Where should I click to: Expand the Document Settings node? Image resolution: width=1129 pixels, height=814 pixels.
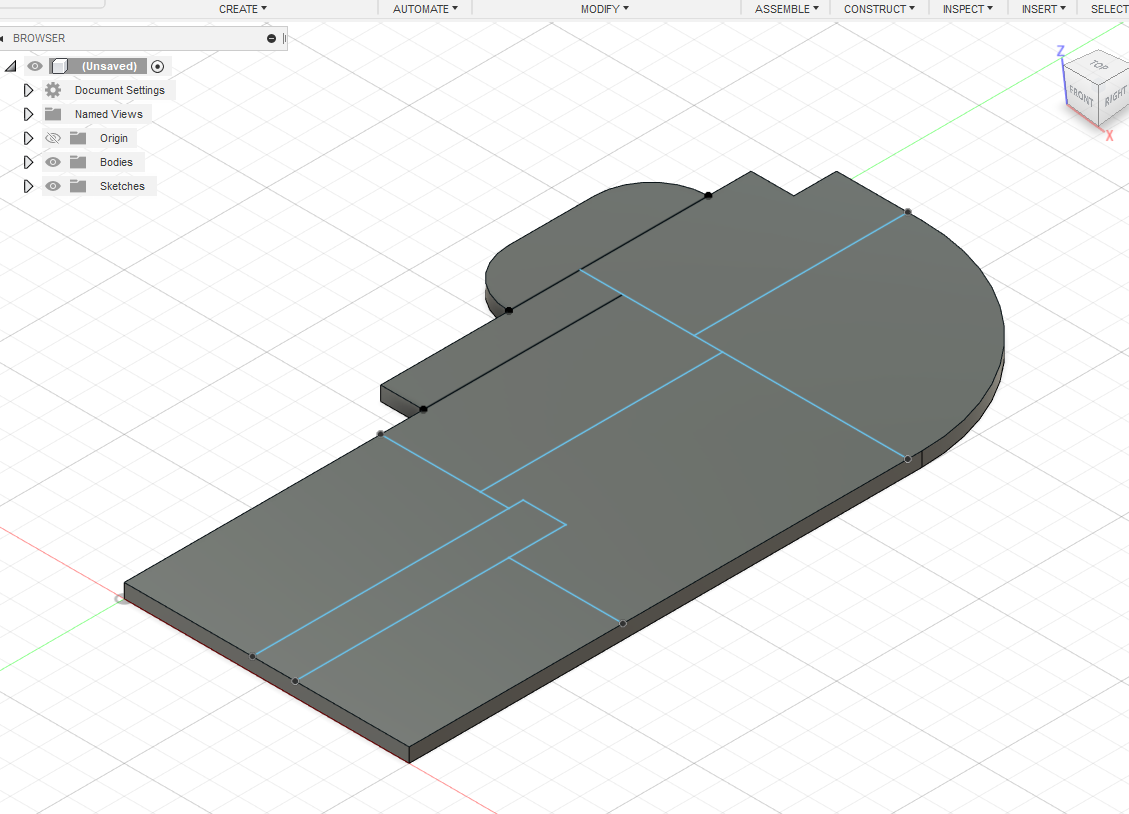click(28, 90)
